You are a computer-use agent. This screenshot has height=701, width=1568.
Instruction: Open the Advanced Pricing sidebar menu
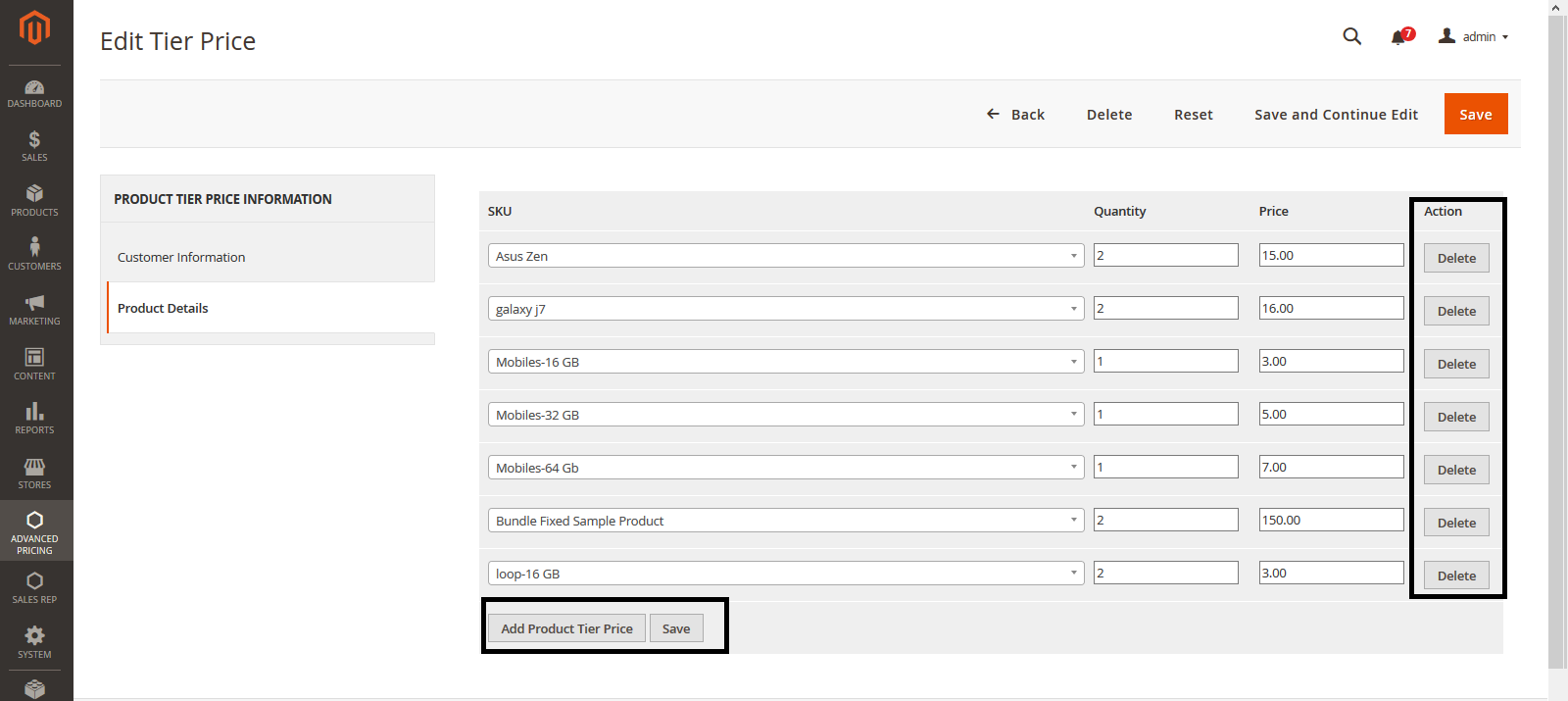pos(35,530)
